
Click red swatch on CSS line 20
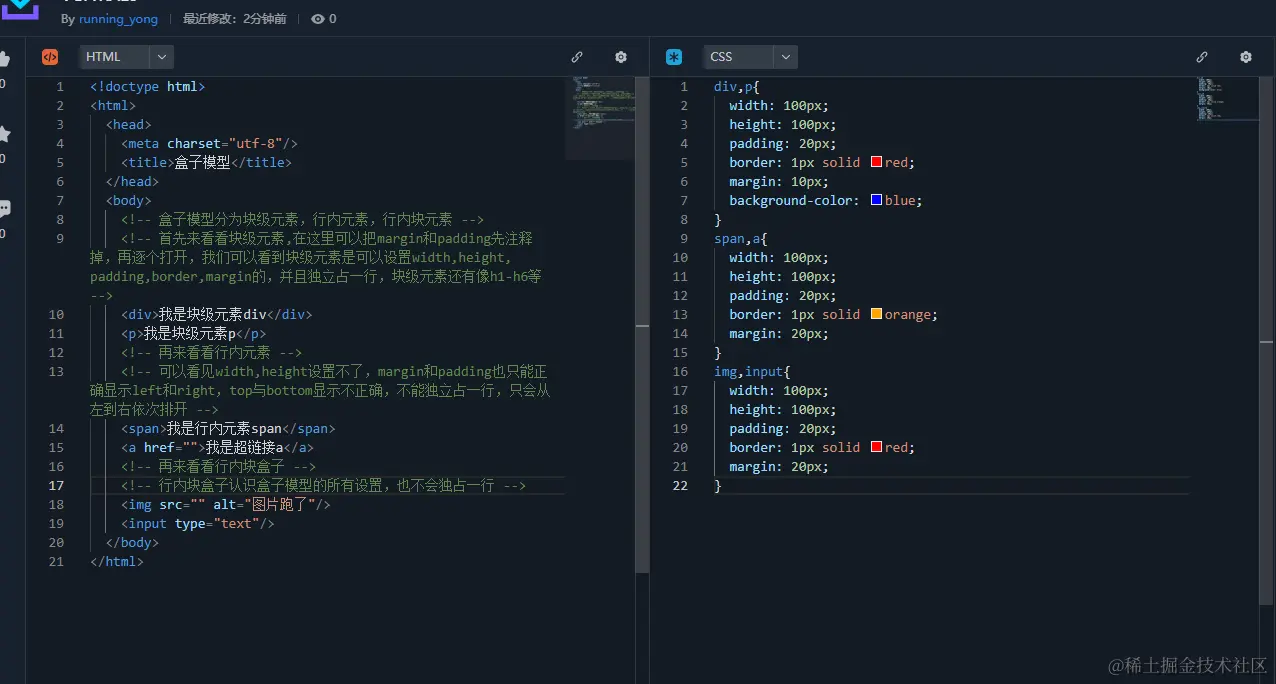[x=877, y=447]
